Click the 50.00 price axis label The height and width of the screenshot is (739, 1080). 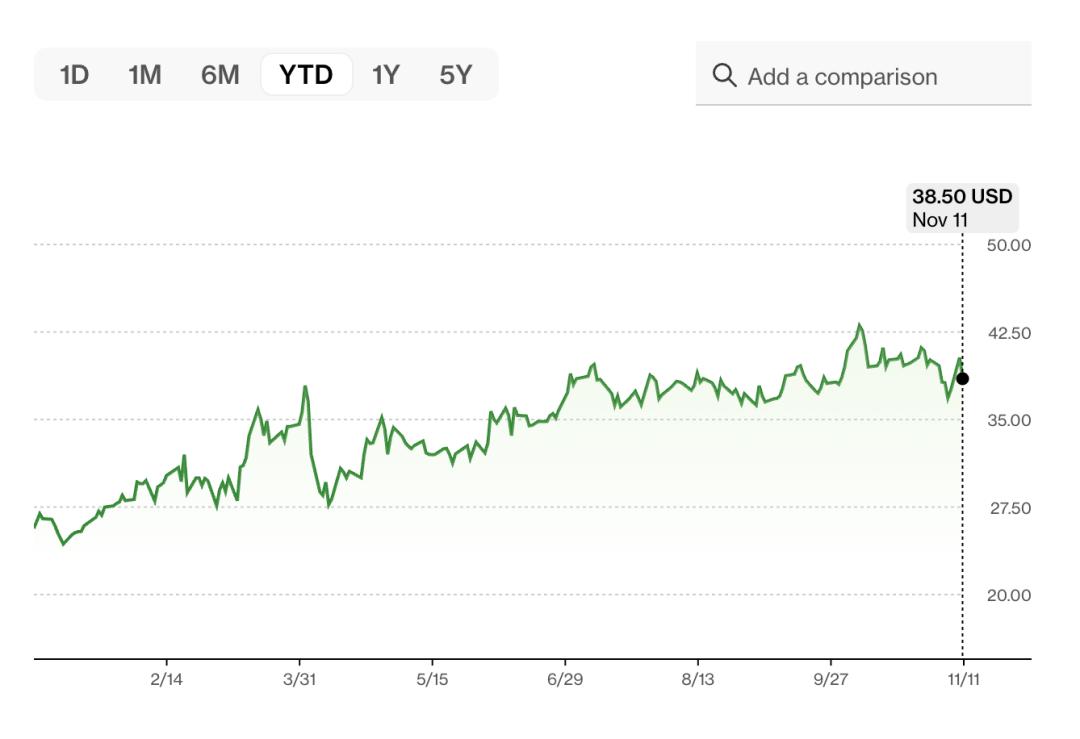[1008, 245]
